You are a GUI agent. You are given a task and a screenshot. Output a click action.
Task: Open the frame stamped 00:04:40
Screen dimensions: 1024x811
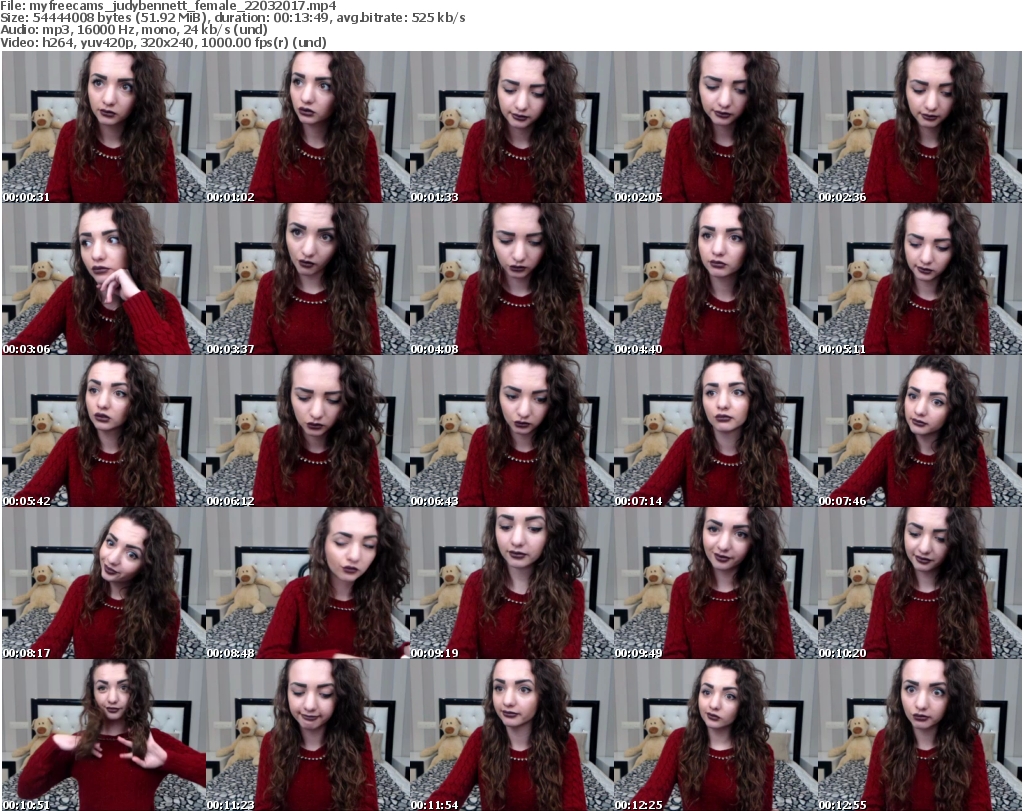click(715, 279)
